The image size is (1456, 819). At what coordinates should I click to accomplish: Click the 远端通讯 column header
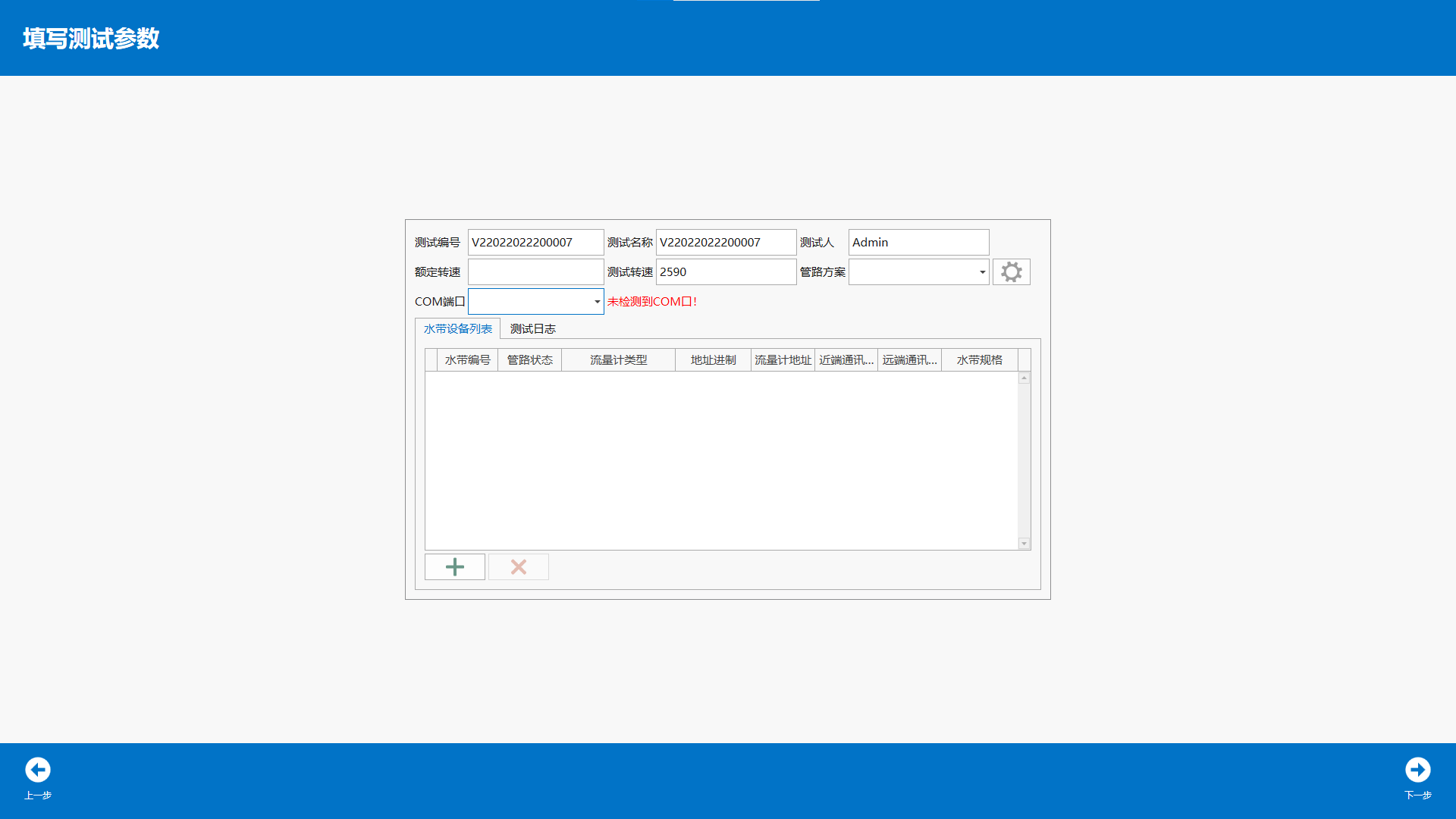click(909, 360)
